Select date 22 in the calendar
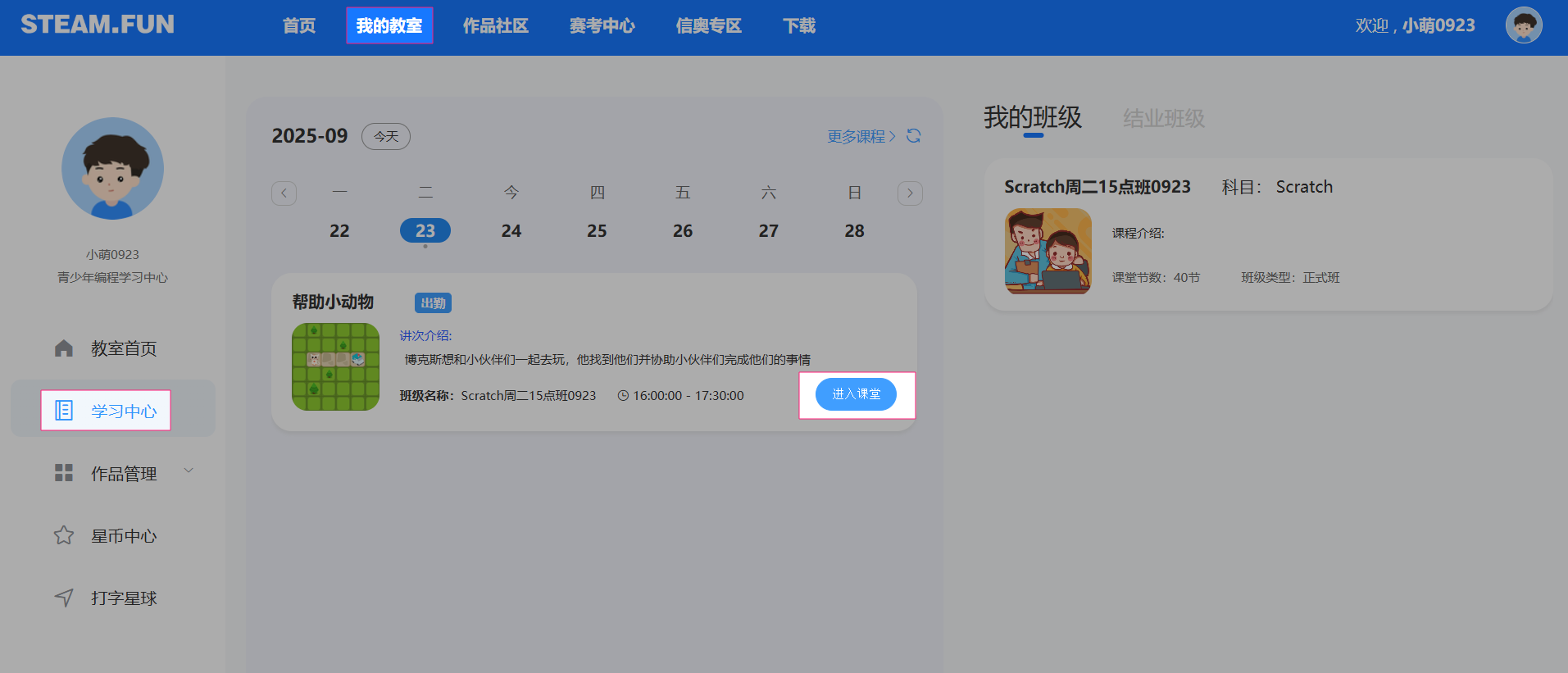The height and width of the screenshot is (673, 1568). coord(339,231)
